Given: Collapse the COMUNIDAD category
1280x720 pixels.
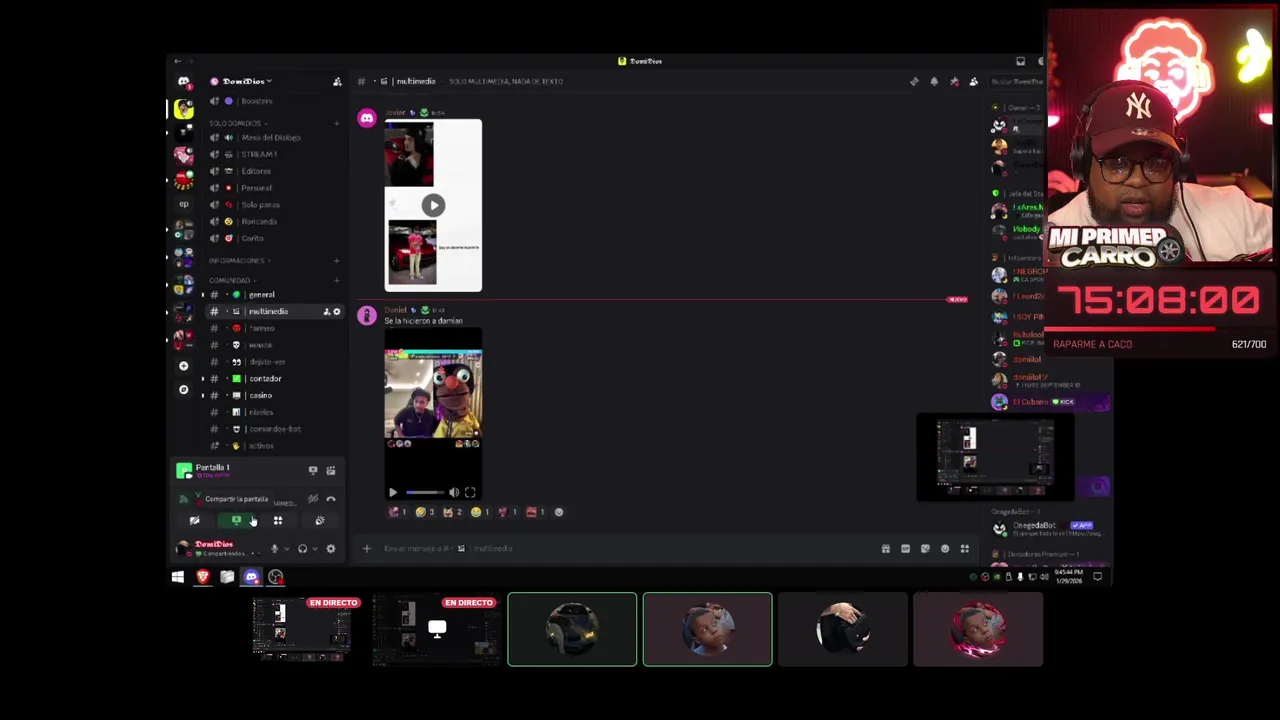Looking at the screenshot, I should point(231,281).
